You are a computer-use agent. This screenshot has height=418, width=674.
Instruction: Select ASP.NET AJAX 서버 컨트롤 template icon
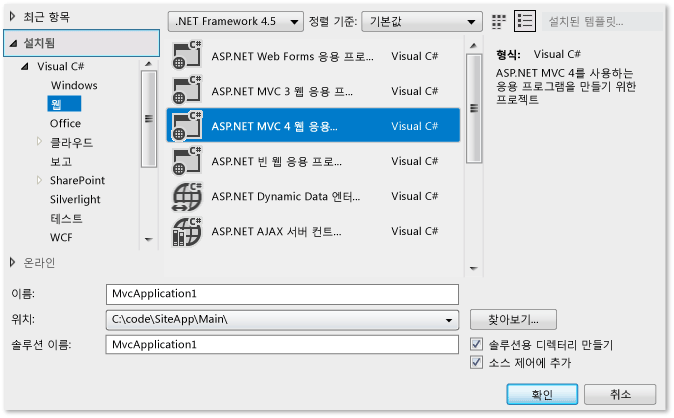click(187, 231)
